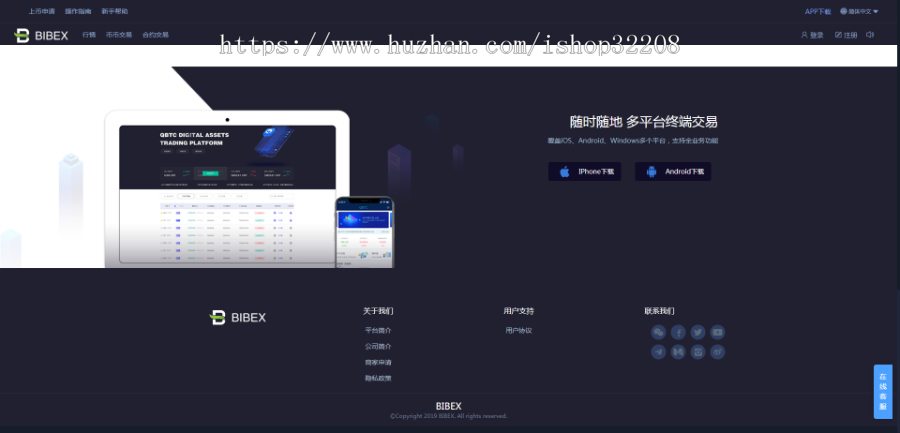Screen dimensions: 900x433
Task: Click the 关于我们 footer heading
Action: pyautogui.click(x=378, y=311)
